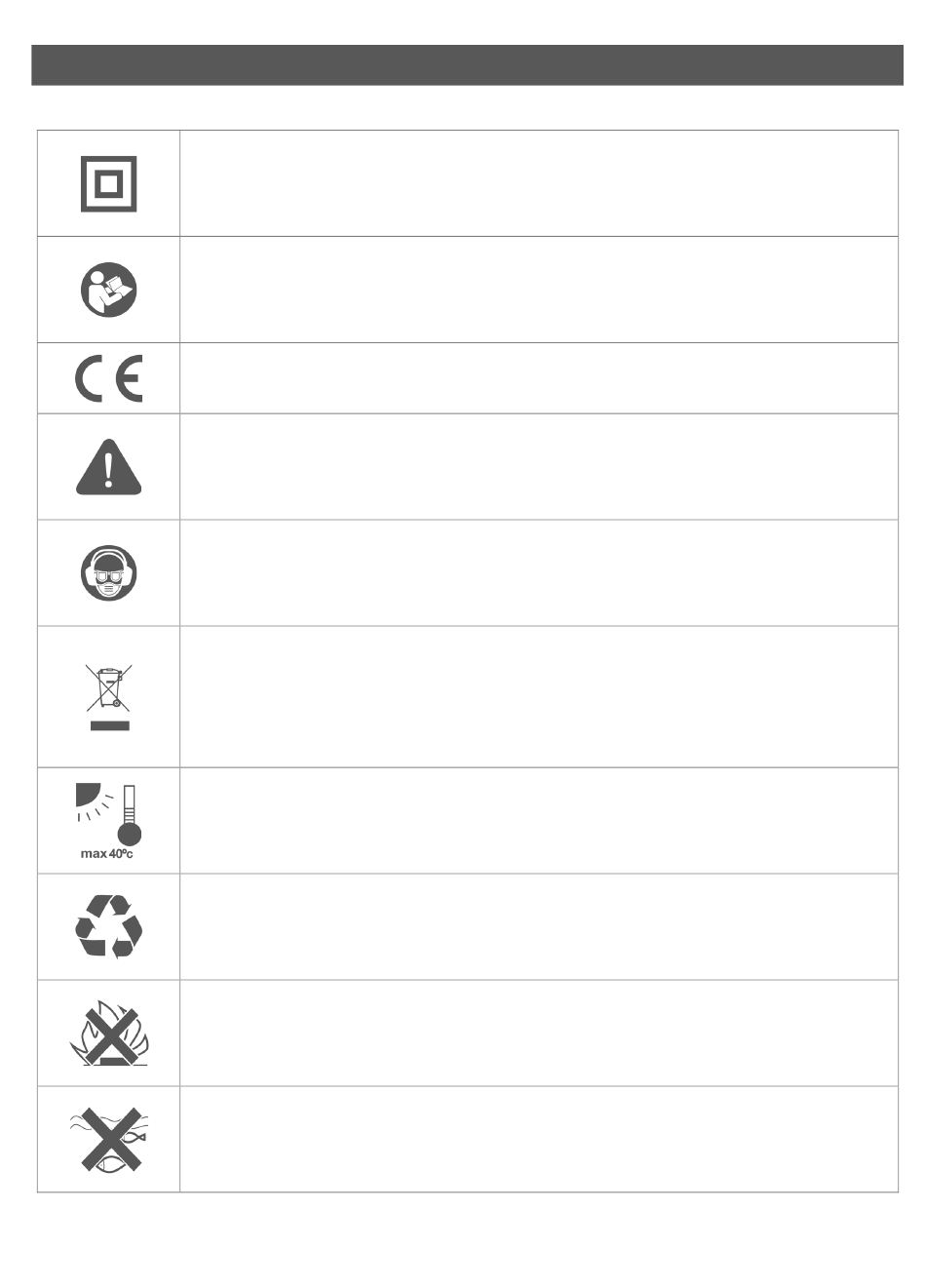Select the crossed-out wheelie bin symbol

pyautogui.click(x=108, y=697)
